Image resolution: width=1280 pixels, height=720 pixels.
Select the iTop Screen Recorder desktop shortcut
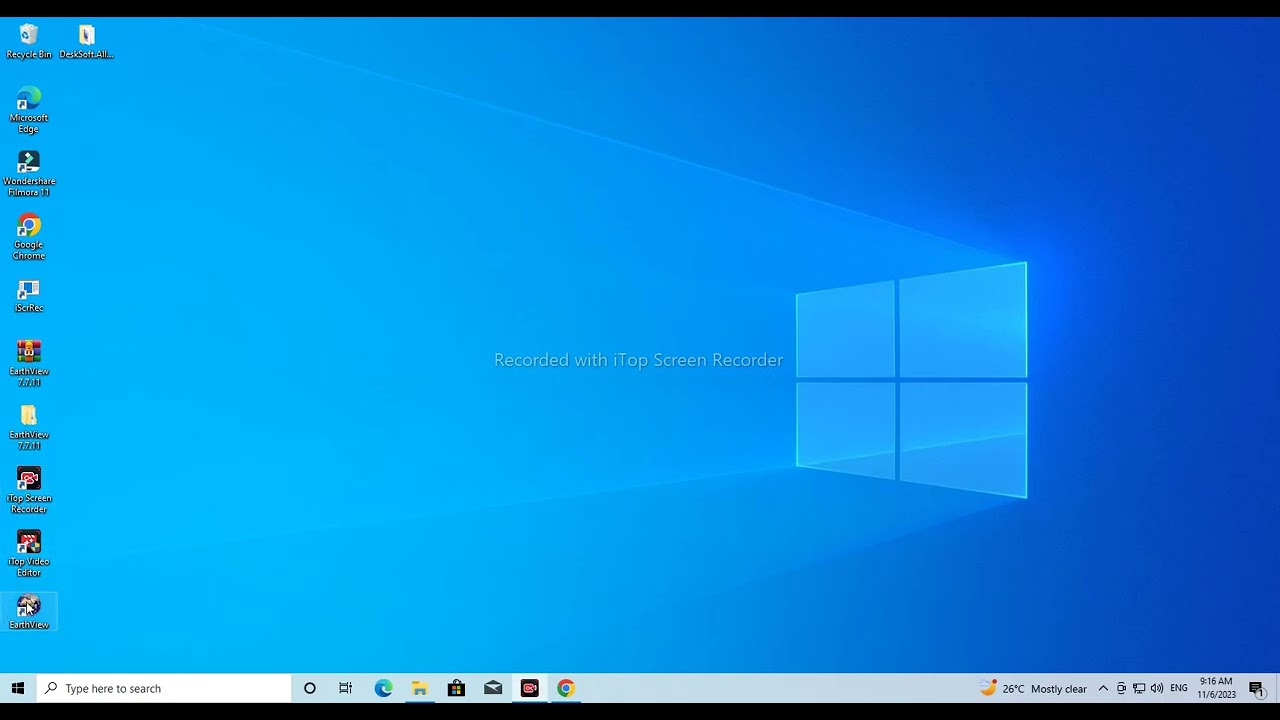coord(29,491)
